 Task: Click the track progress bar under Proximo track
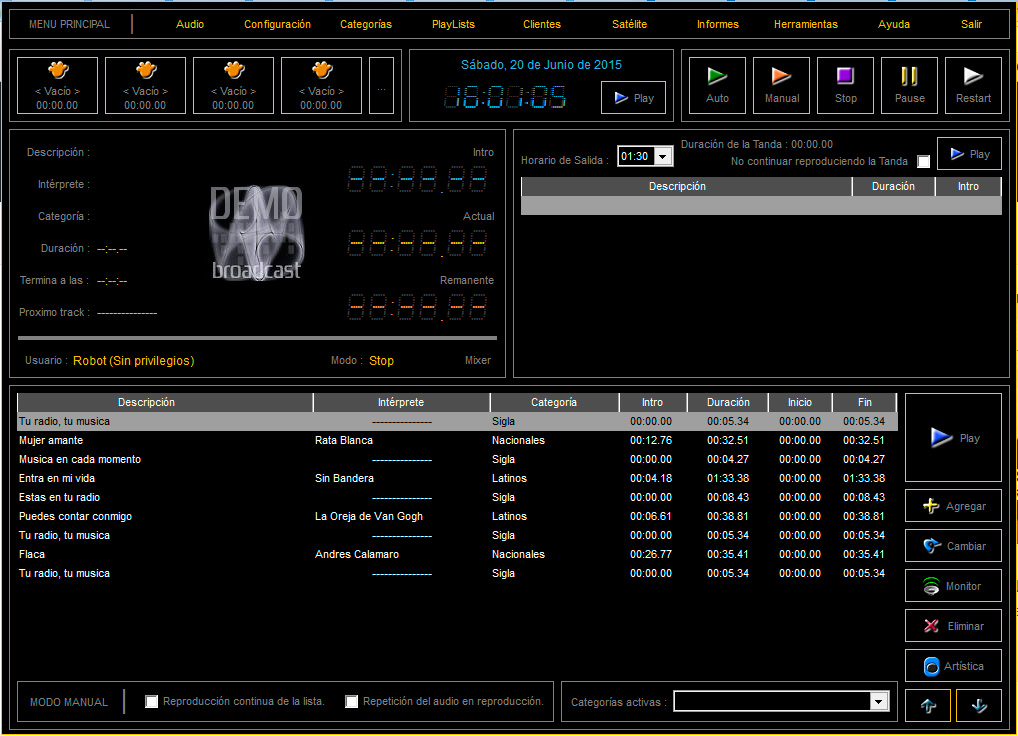coord(257,337)
